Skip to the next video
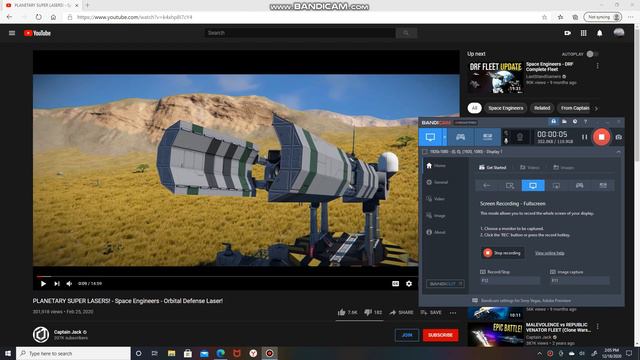 tap(57, 284)
